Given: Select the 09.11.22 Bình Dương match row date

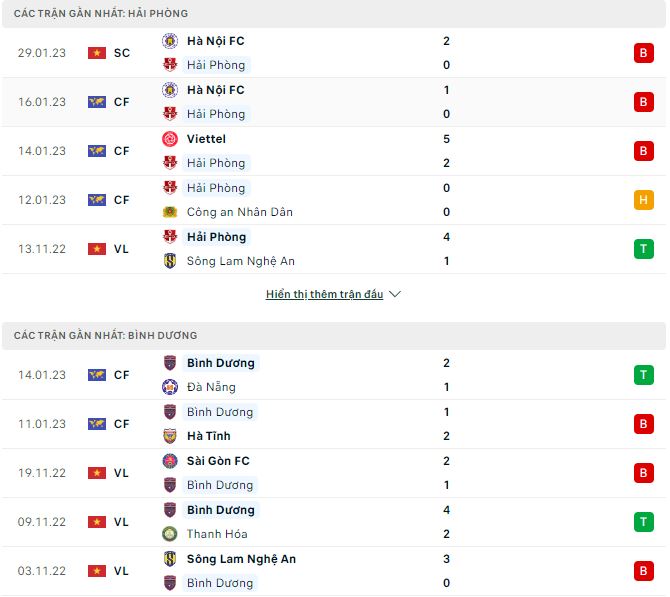Looking at the screenshot, I should tap(42, 522).
